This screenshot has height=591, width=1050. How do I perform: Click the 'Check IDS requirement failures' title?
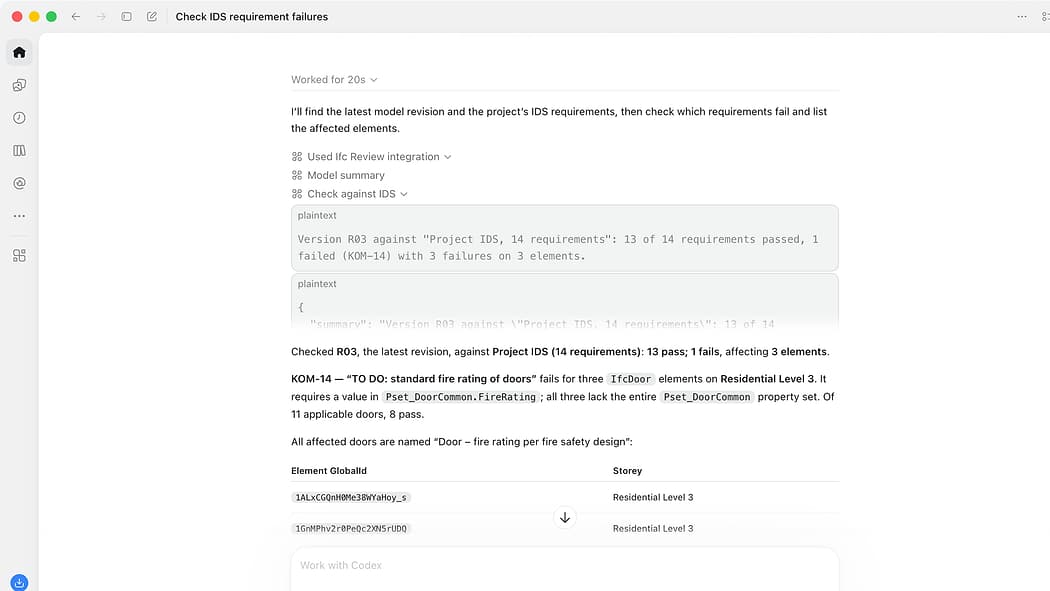pos(252,17)
